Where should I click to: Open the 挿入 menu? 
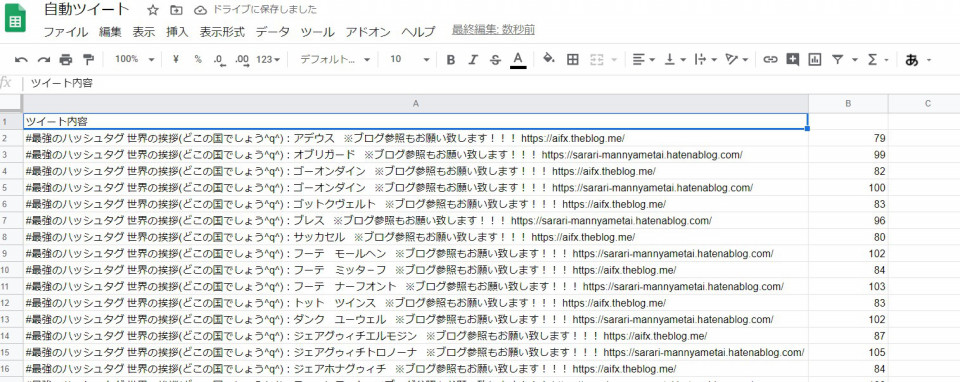click(177, 32)
